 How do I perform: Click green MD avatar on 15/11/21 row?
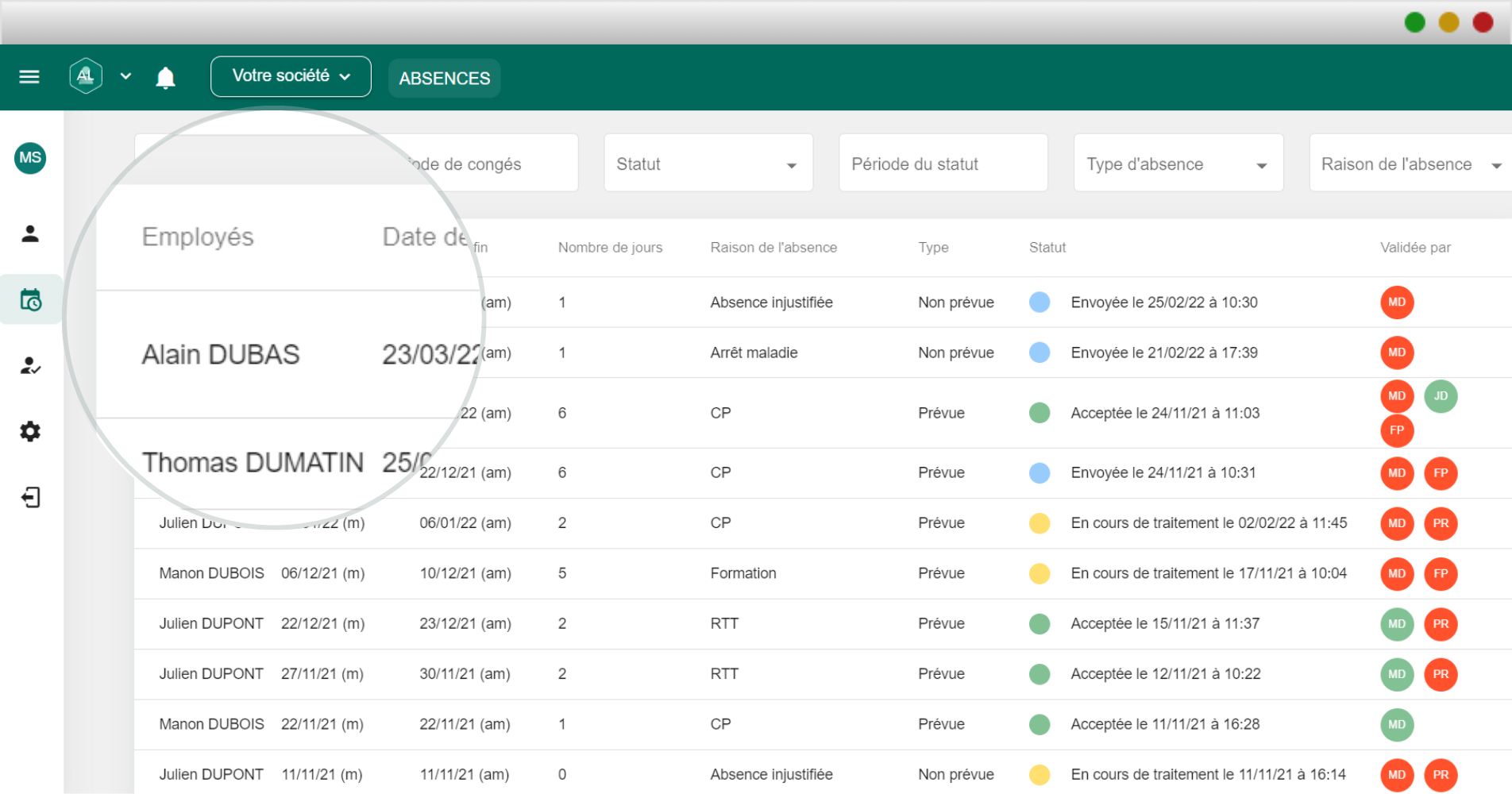click(x=1397, y=624)
